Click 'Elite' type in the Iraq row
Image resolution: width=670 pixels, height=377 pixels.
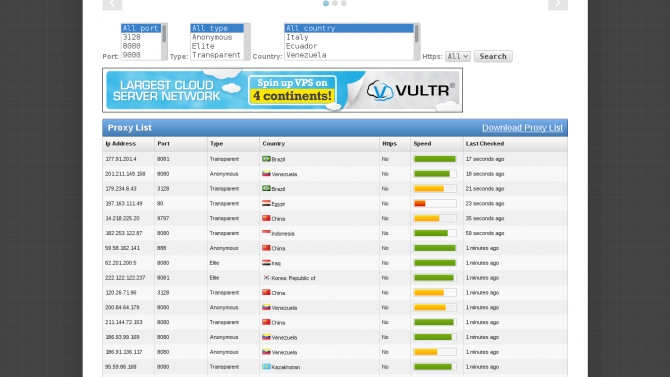(215, 263)
